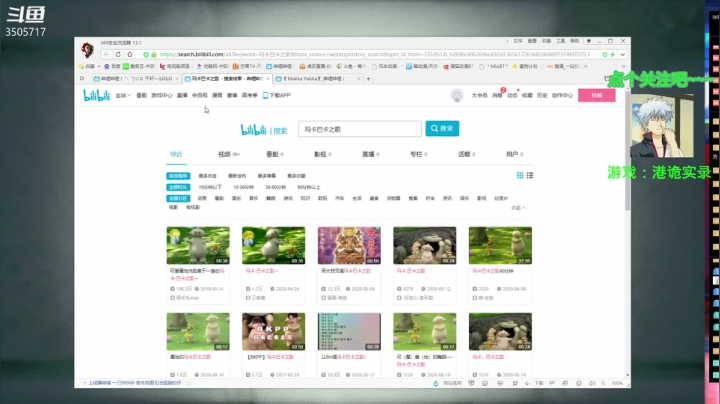Expand the bookmarks bar overflow chevron
This screenshot has height=404, width=720.
pos(585,66)
